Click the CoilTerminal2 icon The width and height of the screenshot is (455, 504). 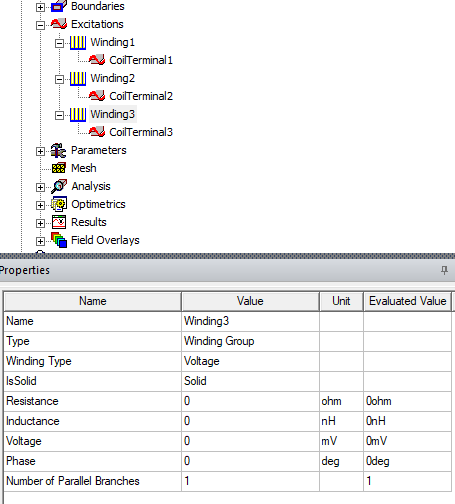pos(97,96)
